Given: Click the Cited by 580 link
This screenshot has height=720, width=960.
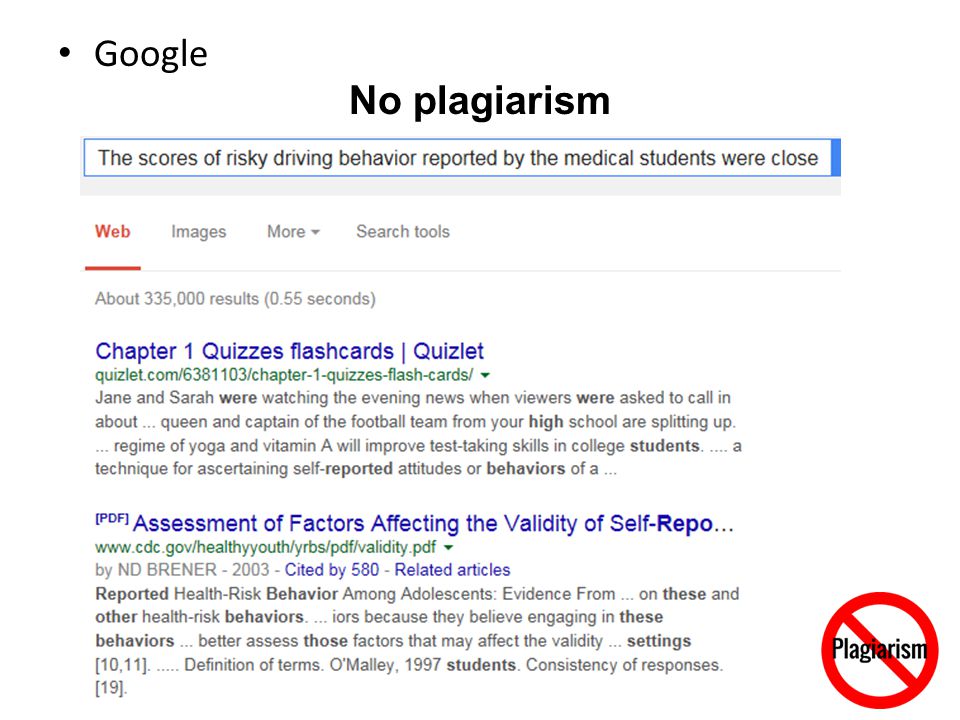Looking at the screenshot, I should coord(332,570).
